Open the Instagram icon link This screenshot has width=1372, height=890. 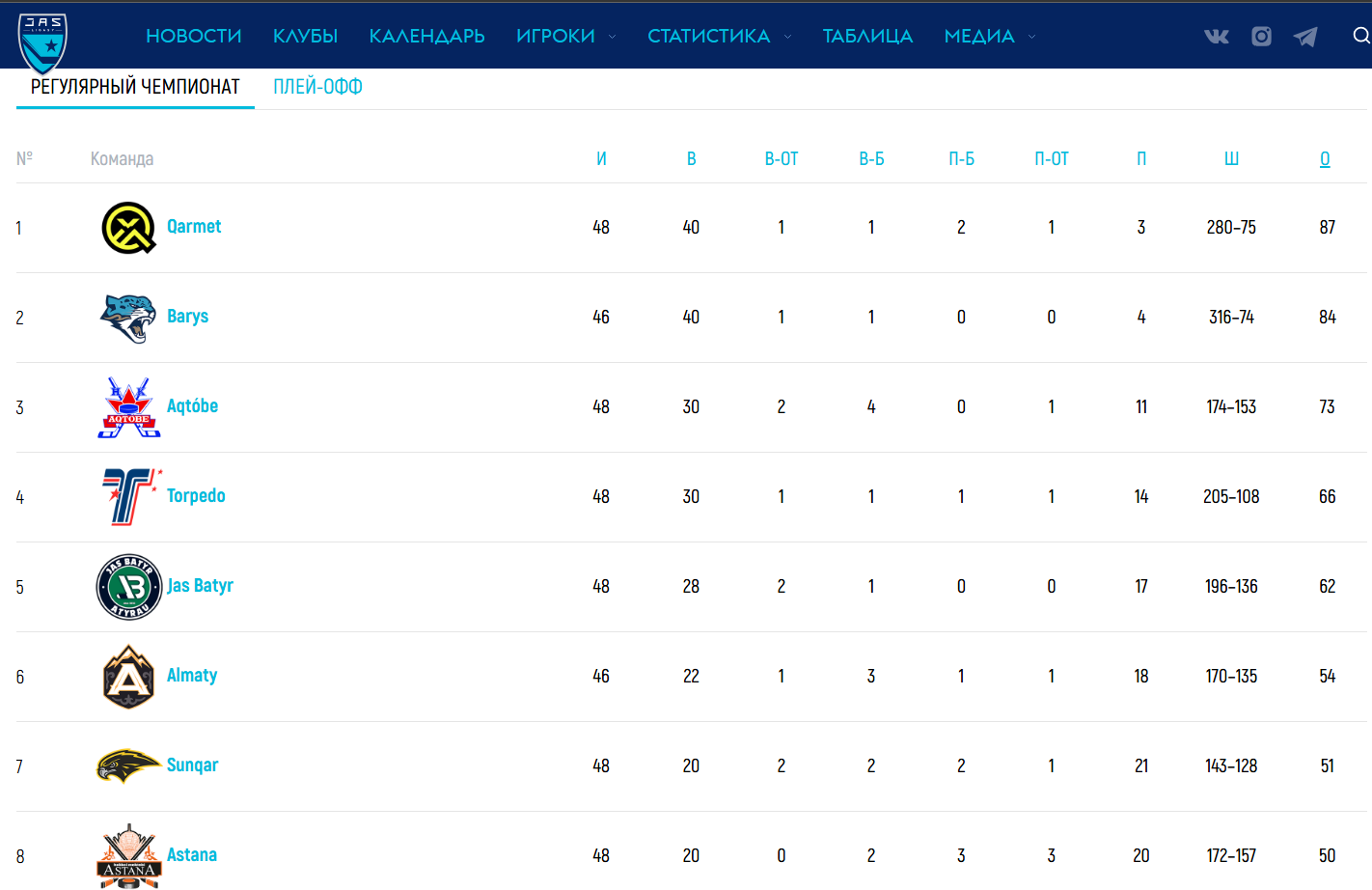click(x=1261, y=37)
